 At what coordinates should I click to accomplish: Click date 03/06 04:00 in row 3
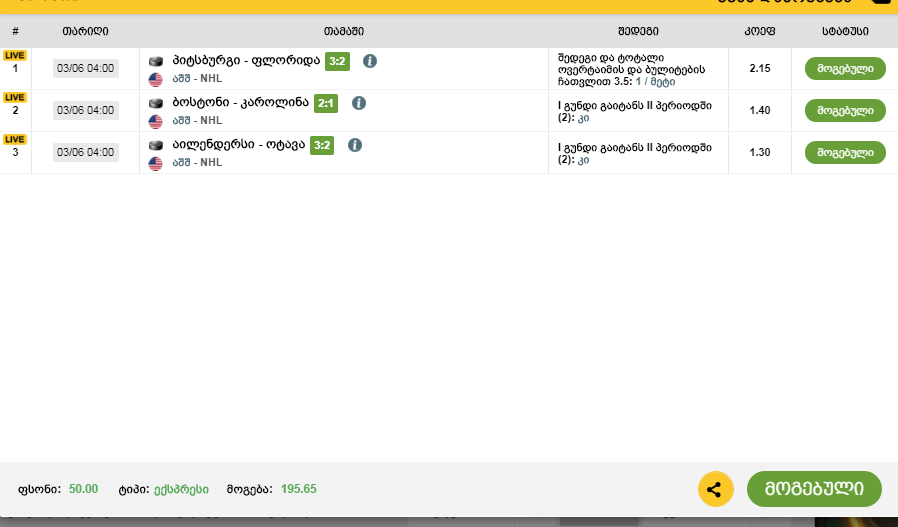86,152
